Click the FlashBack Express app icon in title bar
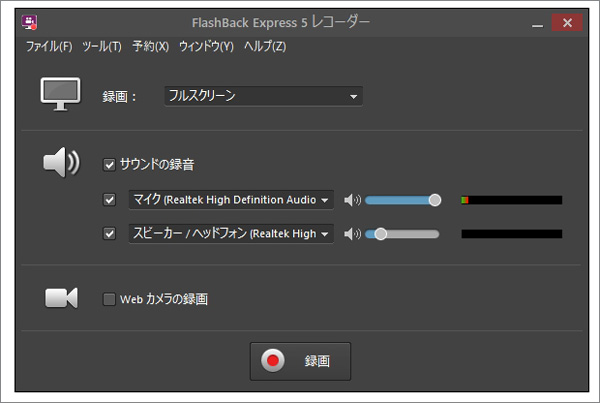This screenshot has width=600, height=403. pos(29,22)
